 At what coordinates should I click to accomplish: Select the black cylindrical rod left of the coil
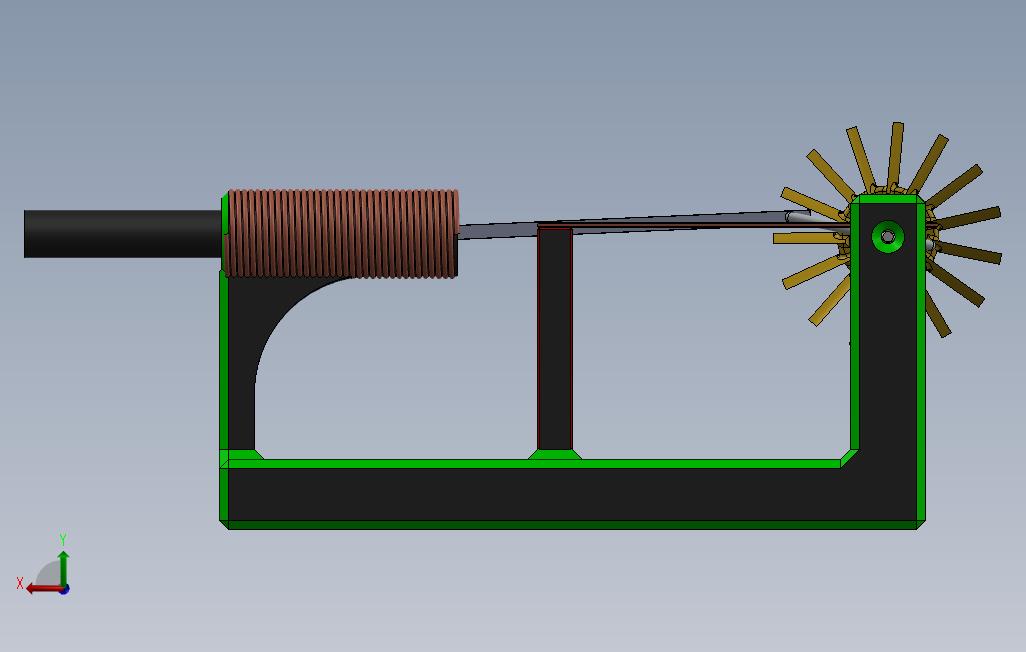click(122, 234)
